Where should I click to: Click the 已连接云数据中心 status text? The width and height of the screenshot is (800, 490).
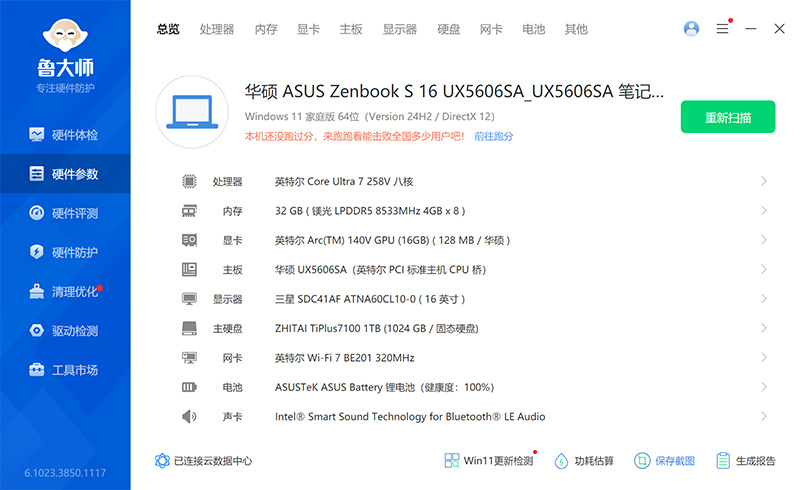click(x=213, y=461)
